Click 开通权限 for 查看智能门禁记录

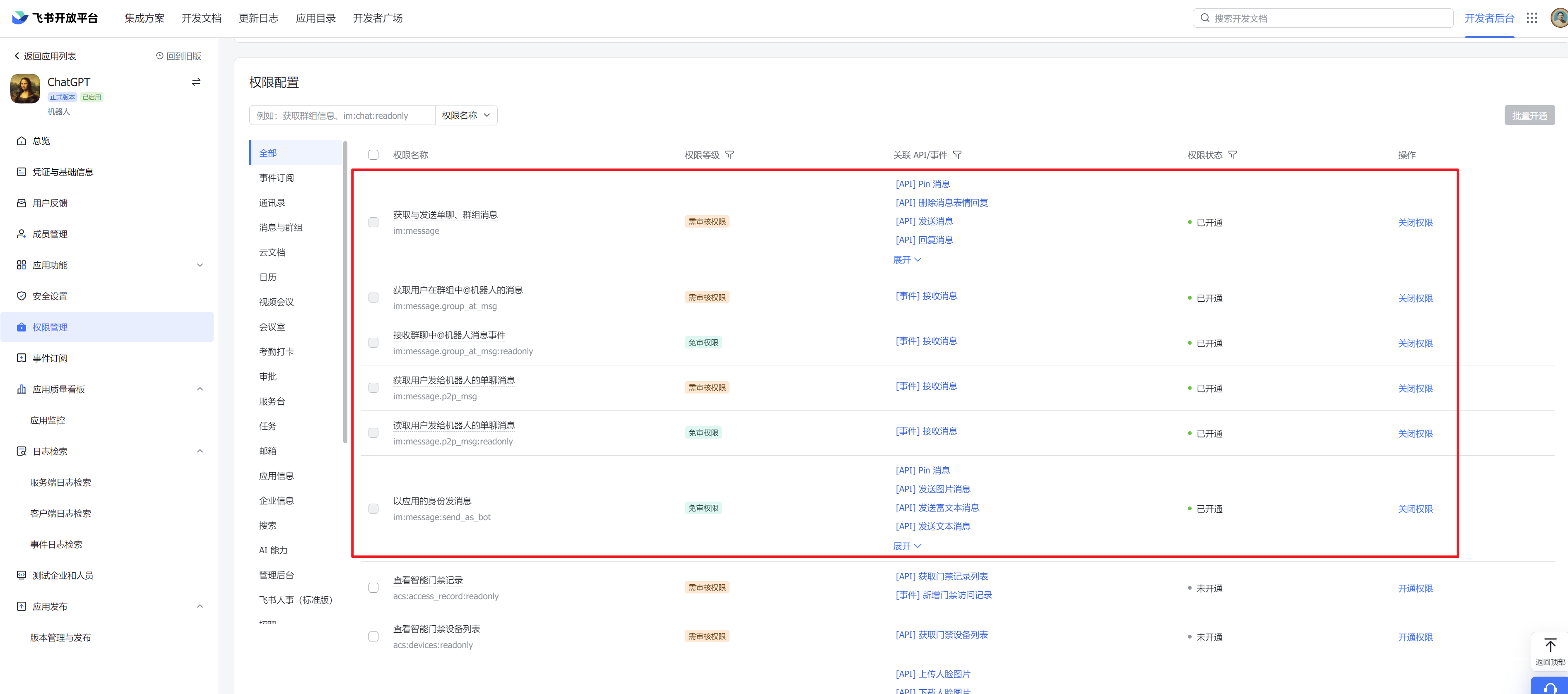click(1415, 588)
